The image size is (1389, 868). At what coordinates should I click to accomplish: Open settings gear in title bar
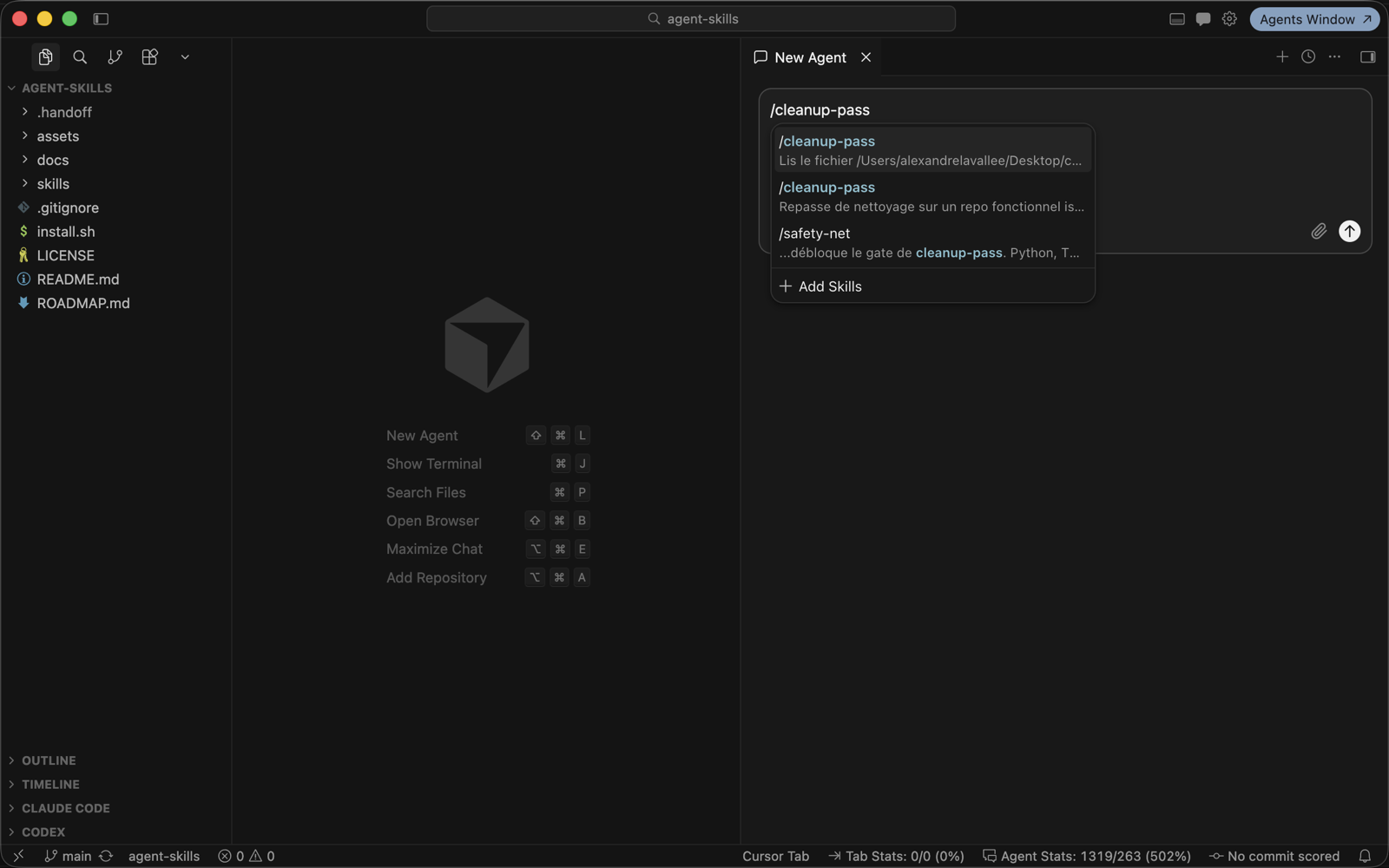1229,18
